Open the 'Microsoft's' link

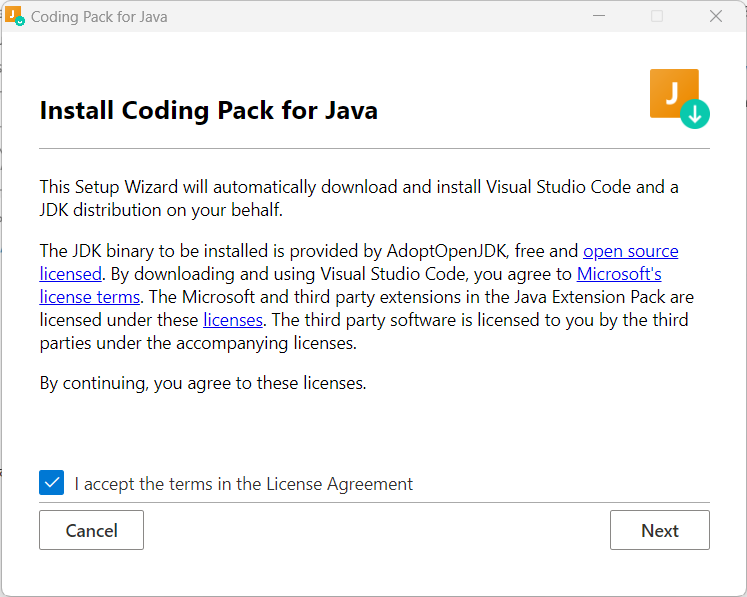(619, 274)
